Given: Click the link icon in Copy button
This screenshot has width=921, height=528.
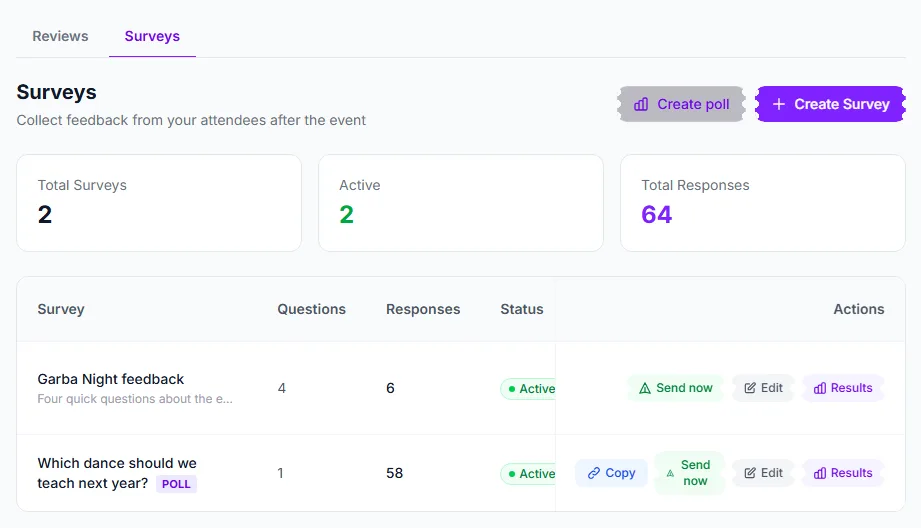Looking at the screenshot, I should (x=594, y=473).
